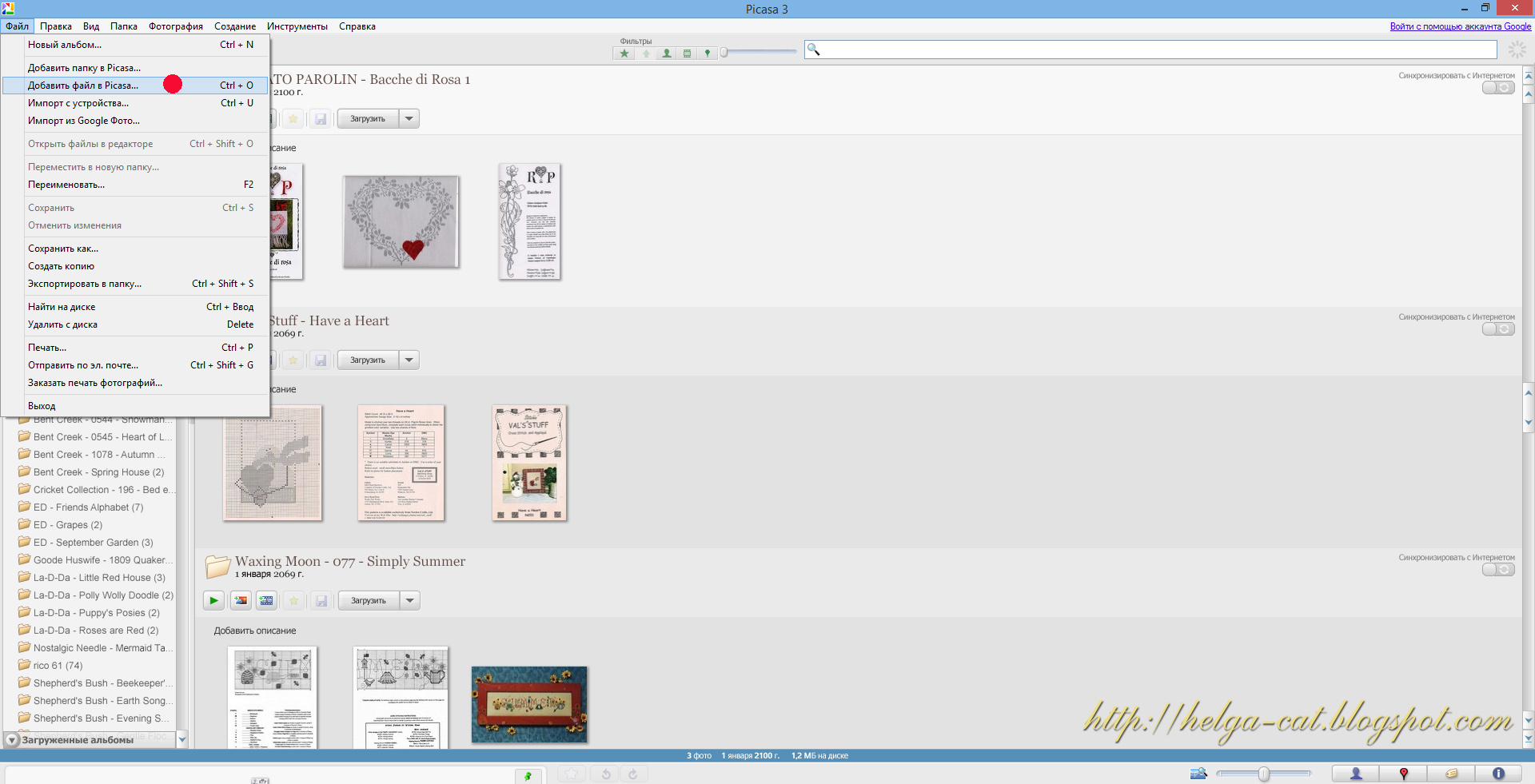Select folder rico 61 (74)
1535x784 pixels.
tap(58, 666)
